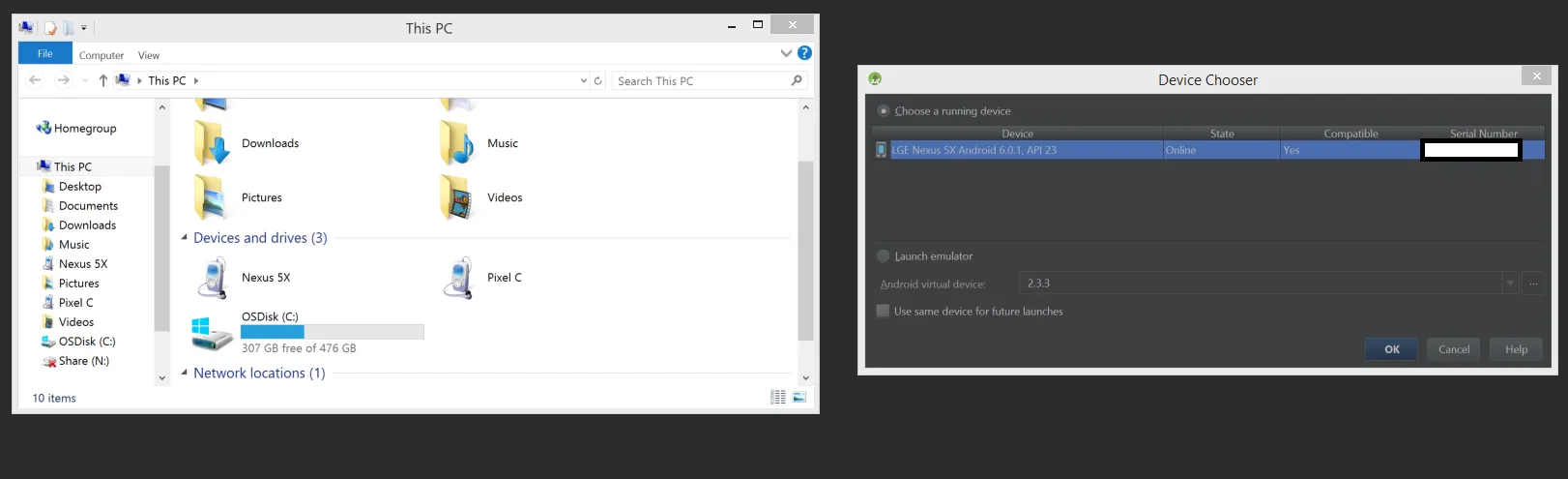Switch Explorer to large icons view
Viewport: 1568px width, 479px height.
coord(799,397)
